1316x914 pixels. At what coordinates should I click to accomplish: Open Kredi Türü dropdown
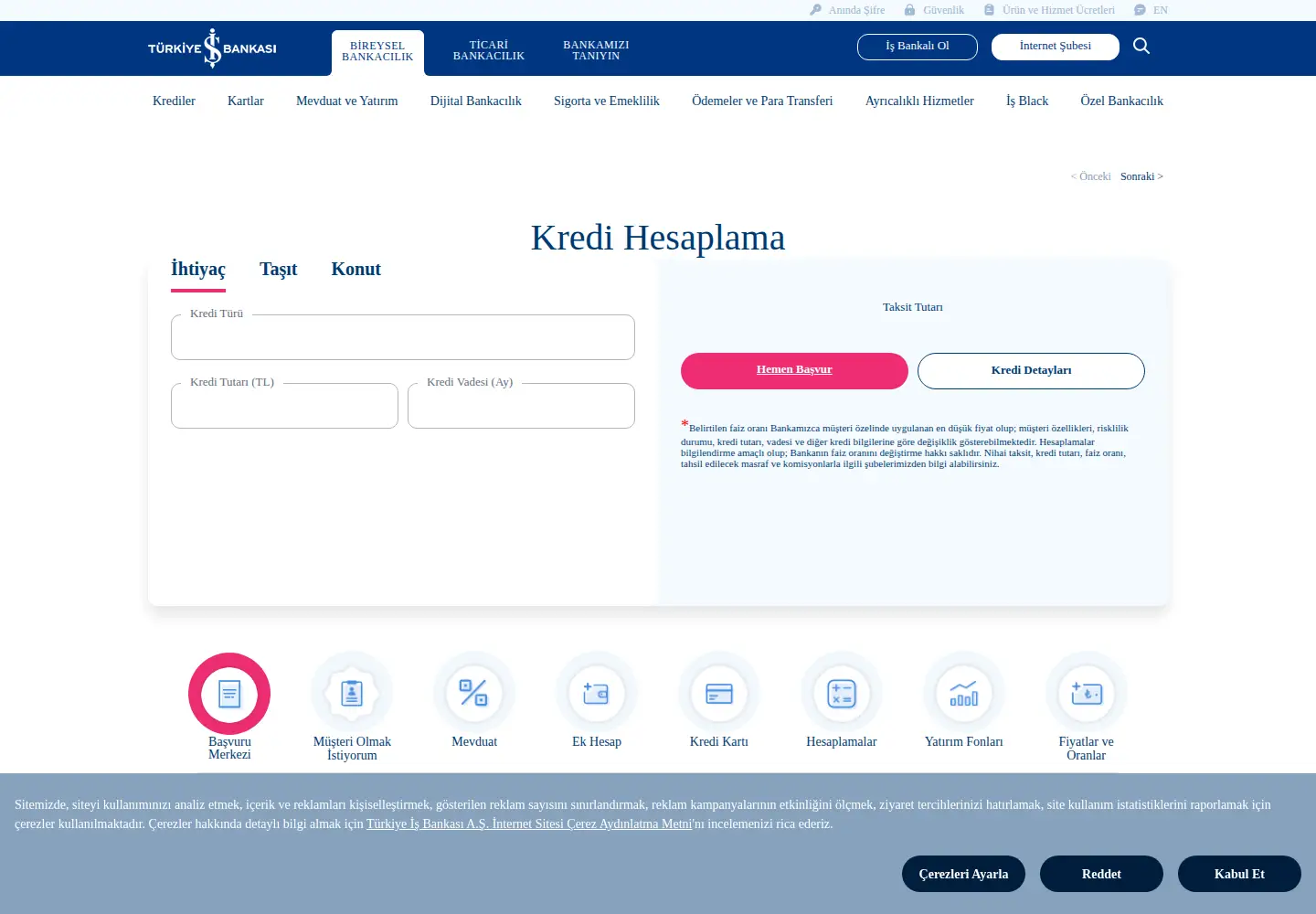(x=403, y=337)
